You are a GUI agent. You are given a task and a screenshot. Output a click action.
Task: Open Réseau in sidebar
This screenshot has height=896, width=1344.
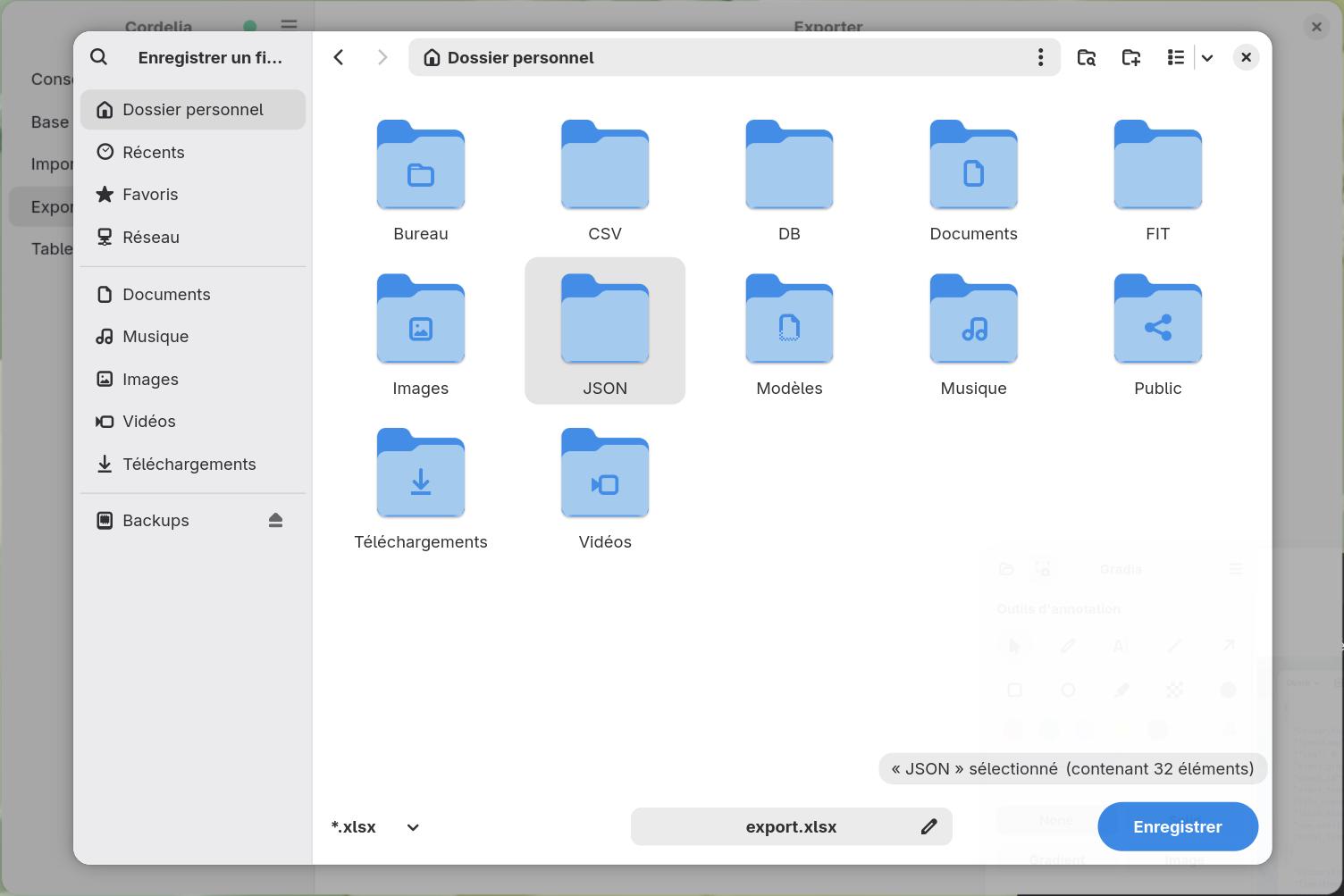[193, 237]
